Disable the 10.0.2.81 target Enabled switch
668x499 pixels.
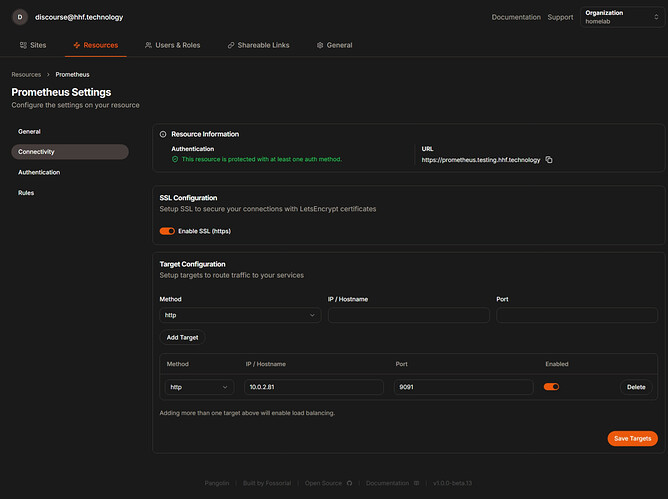[551, 387]
